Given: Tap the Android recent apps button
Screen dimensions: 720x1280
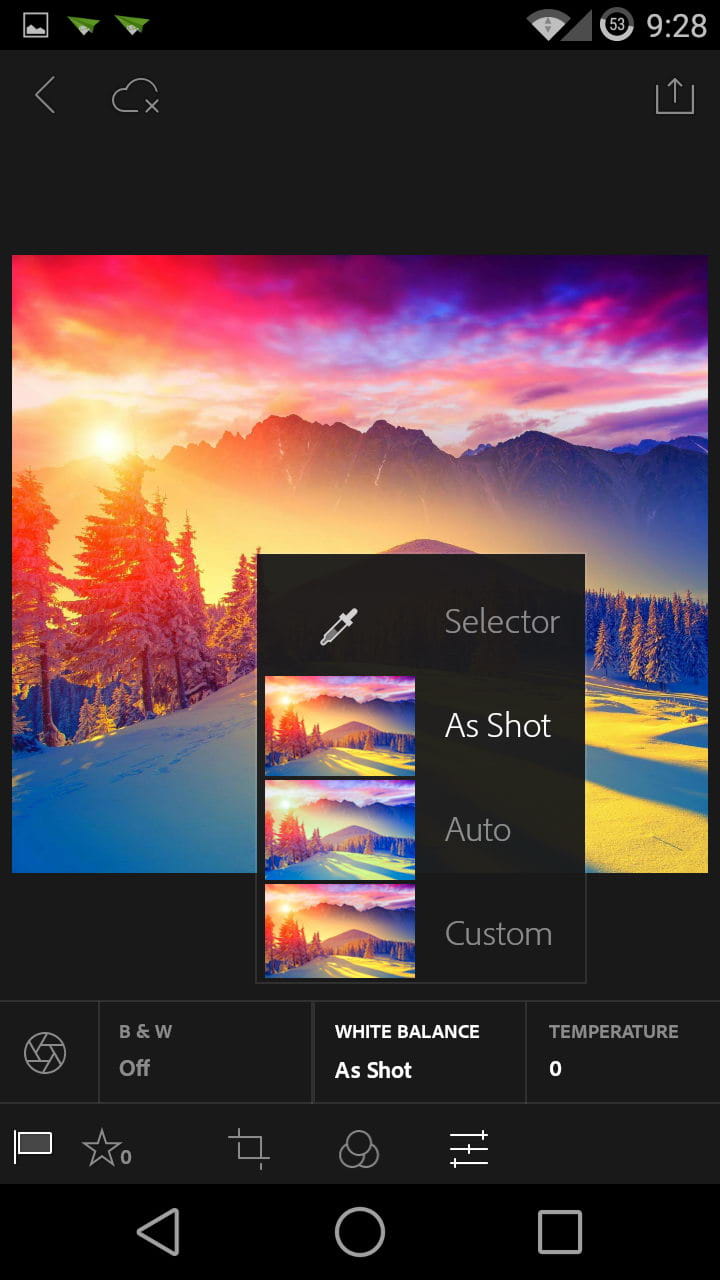Looking at the screenshot, I should pyautogui.click(x=560, y=1231).
